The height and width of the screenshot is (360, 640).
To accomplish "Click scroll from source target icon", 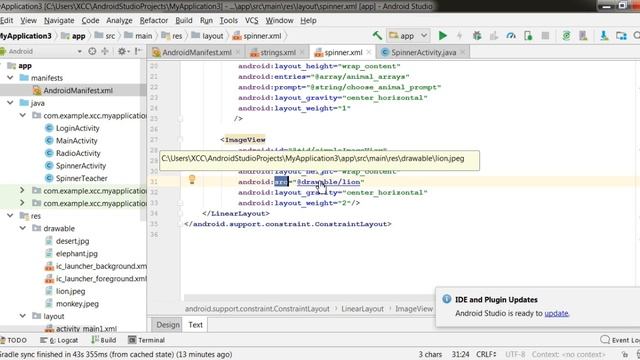I will tap(92, 51).
